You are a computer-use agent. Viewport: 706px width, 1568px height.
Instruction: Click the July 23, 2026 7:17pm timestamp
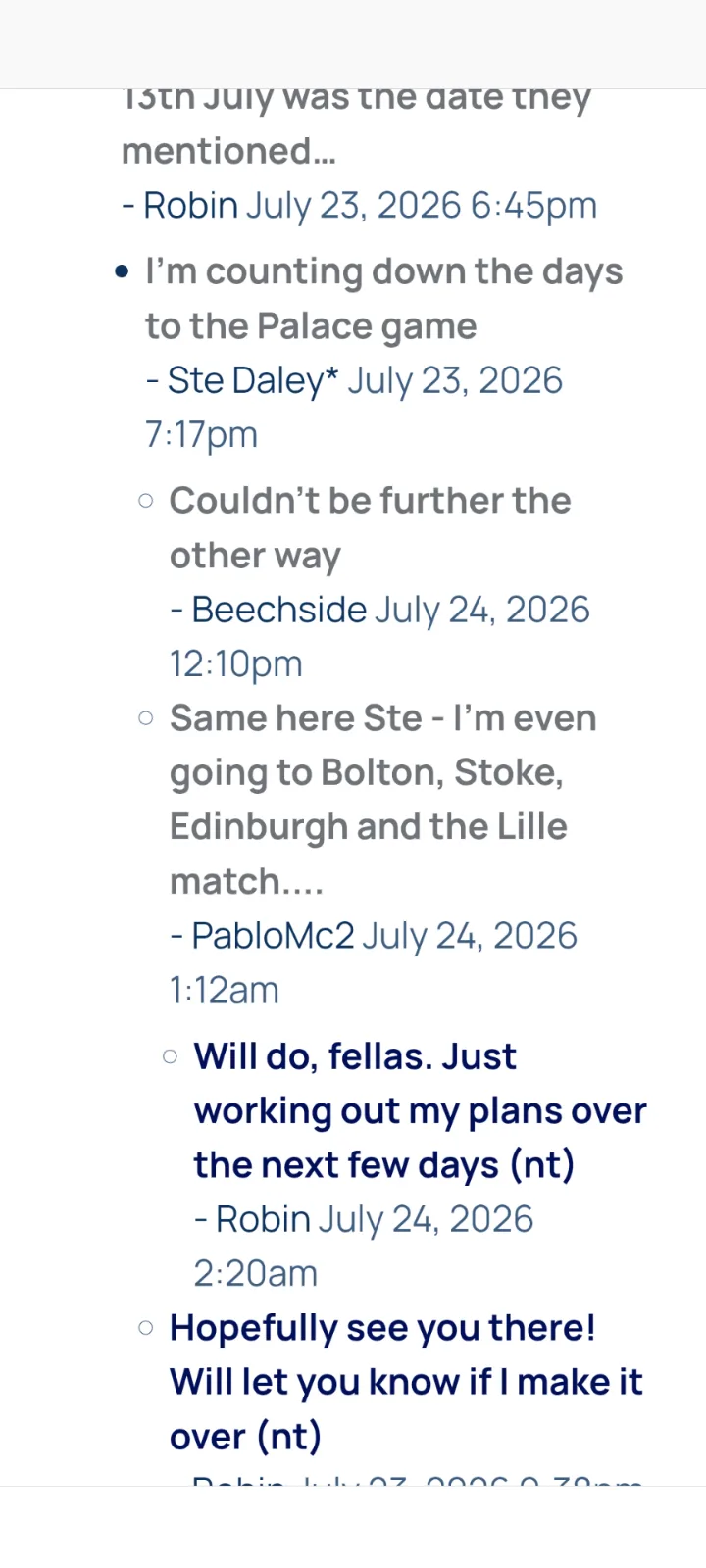pyautogui.click(x=354, y=407)
